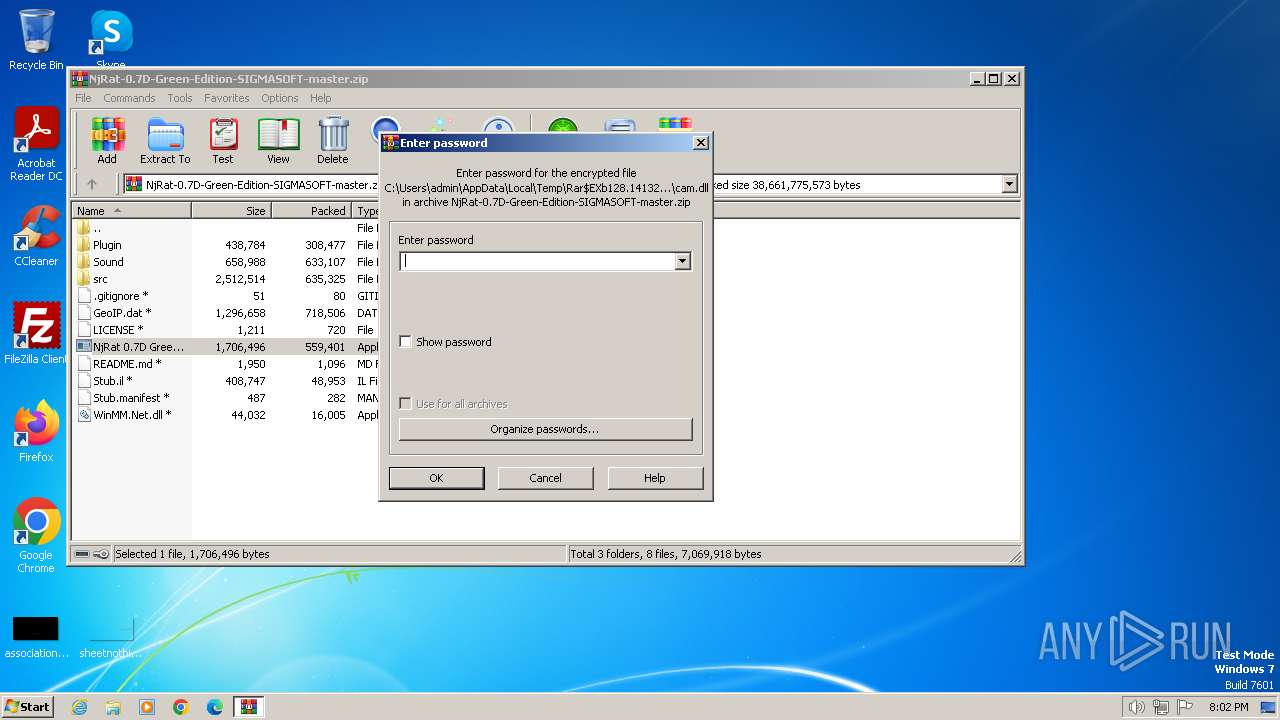This screenshot has height=720, width=1280.
Task: Open the Enter password dropdown arrow
Action: (682, 261)
